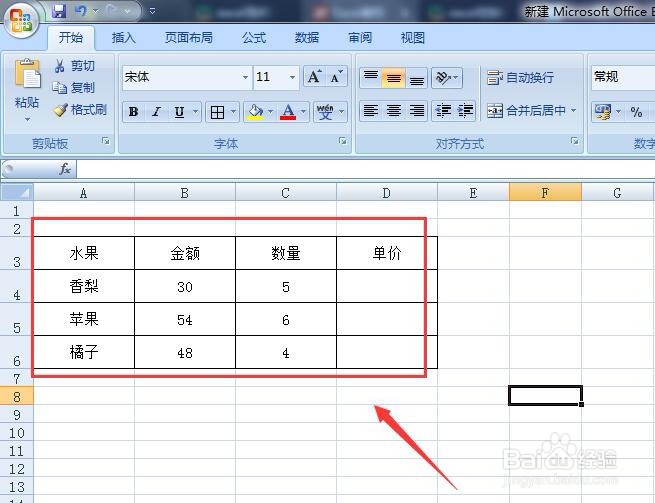The image size is (655, 503).
Task: Copy the selected cells
Action: click(x=59, y=87)
